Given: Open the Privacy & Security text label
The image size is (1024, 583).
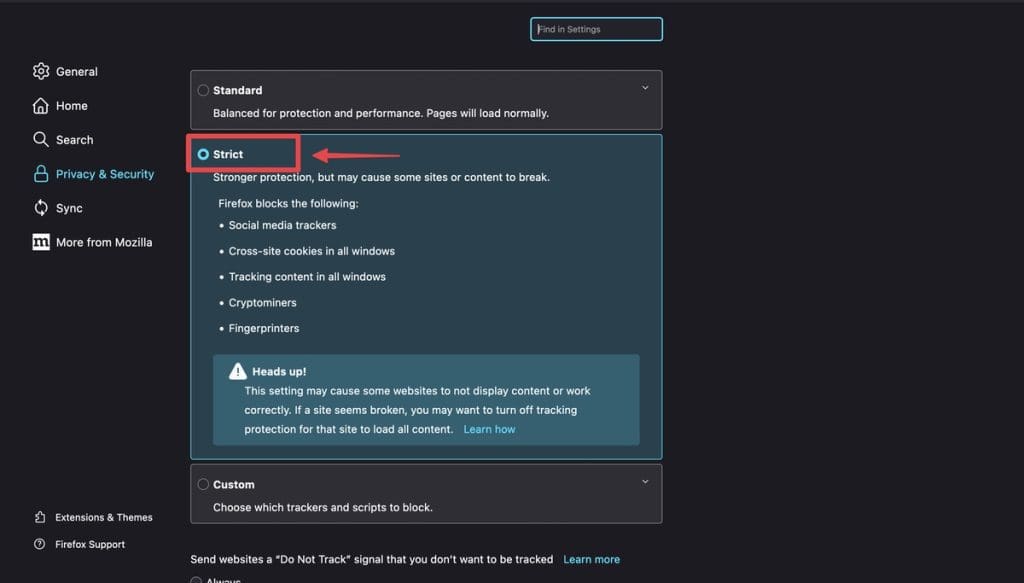Looking at the screenshot, I should point(105,174).
